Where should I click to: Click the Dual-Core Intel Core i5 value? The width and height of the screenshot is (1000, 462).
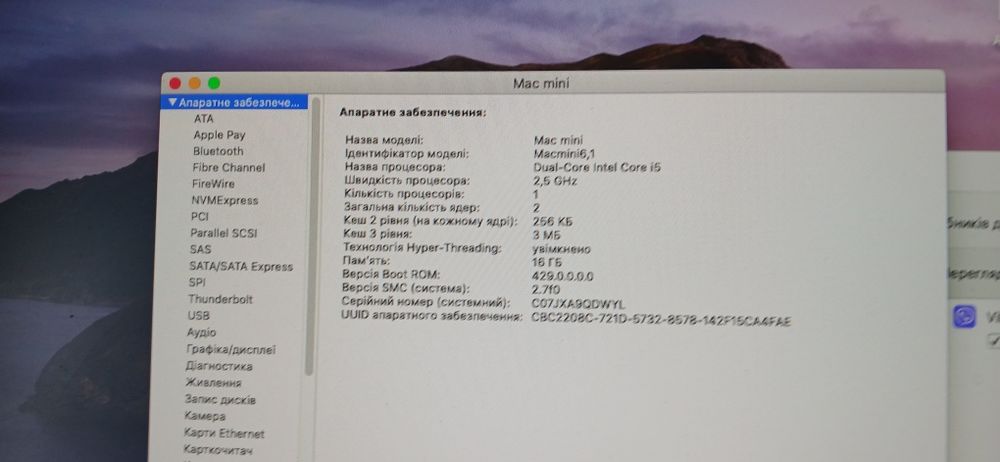point(597,168)
